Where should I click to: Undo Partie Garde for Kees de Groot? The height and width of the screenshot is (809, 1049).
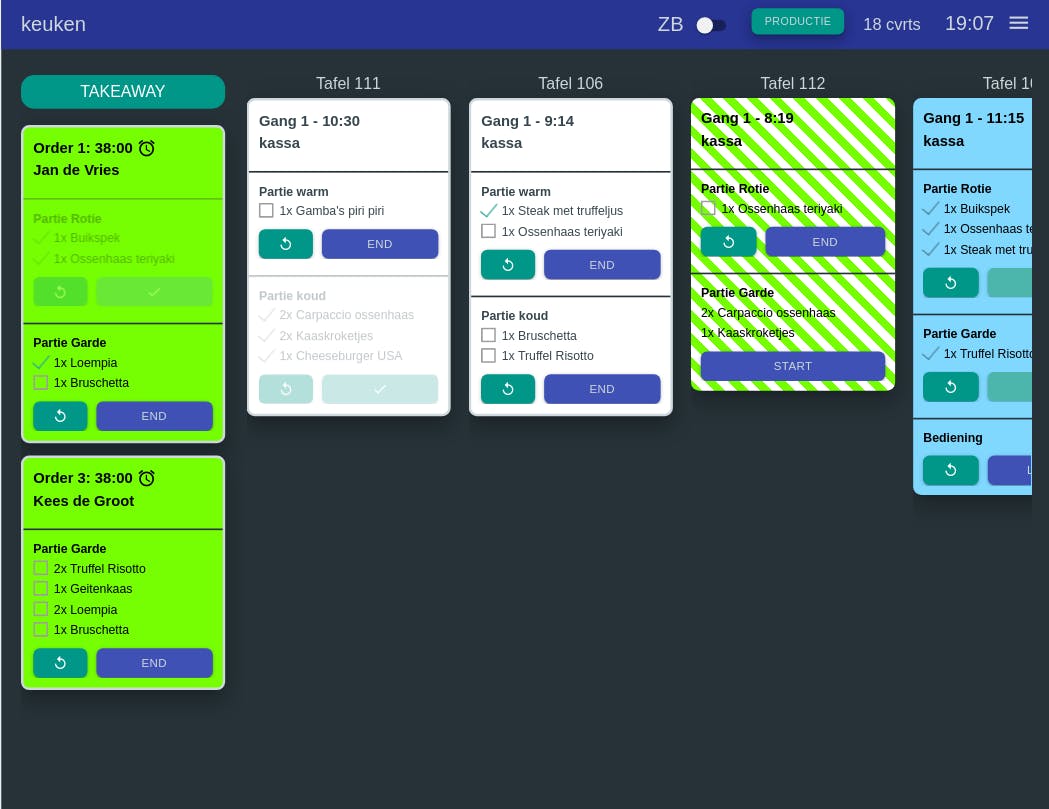tap(60, 662)
